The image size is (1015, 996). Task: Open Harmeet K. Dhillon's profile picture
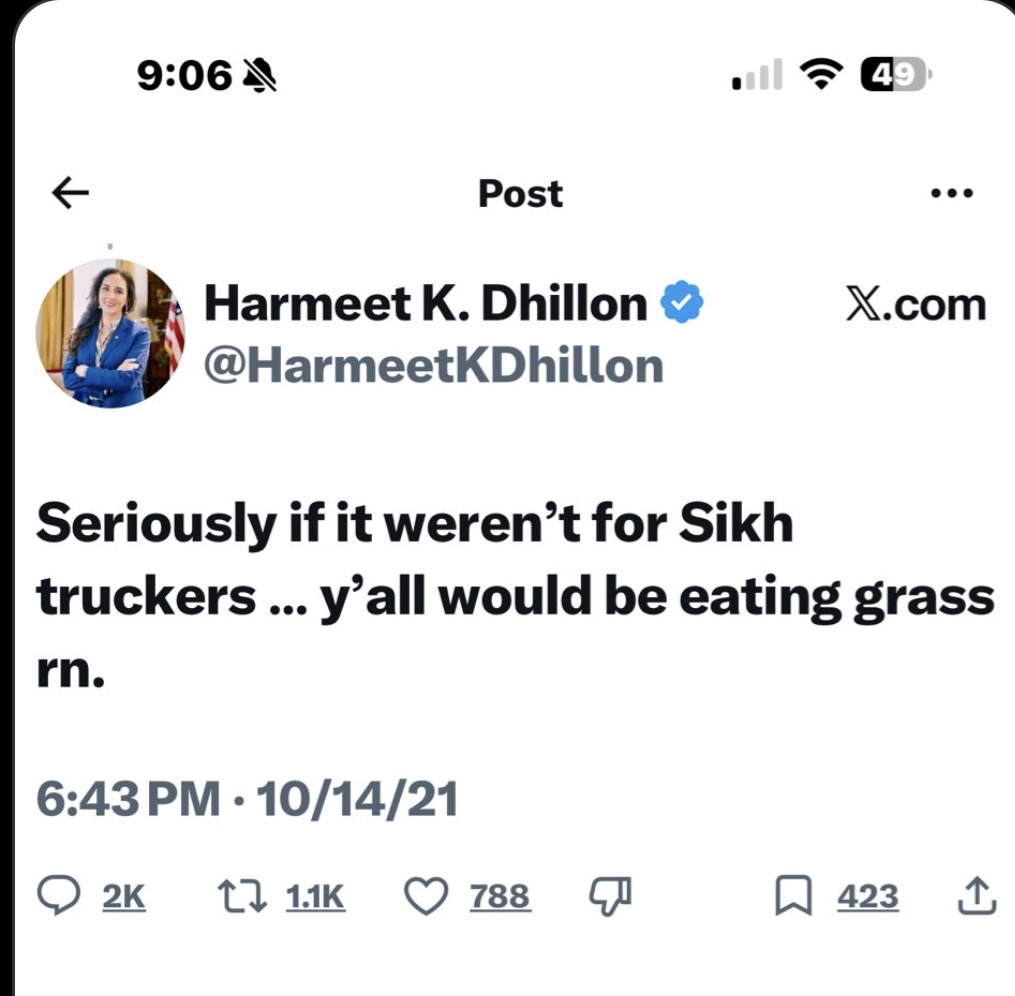tap(110, 333)
